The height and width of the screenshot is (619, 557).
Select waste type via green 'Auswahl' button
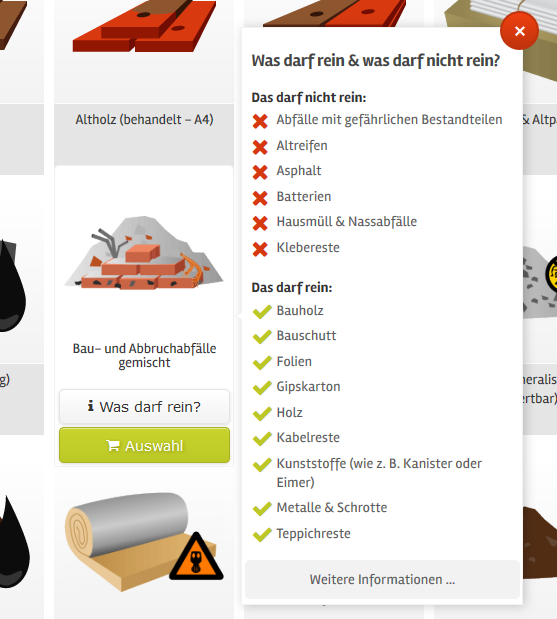[144, 445]
